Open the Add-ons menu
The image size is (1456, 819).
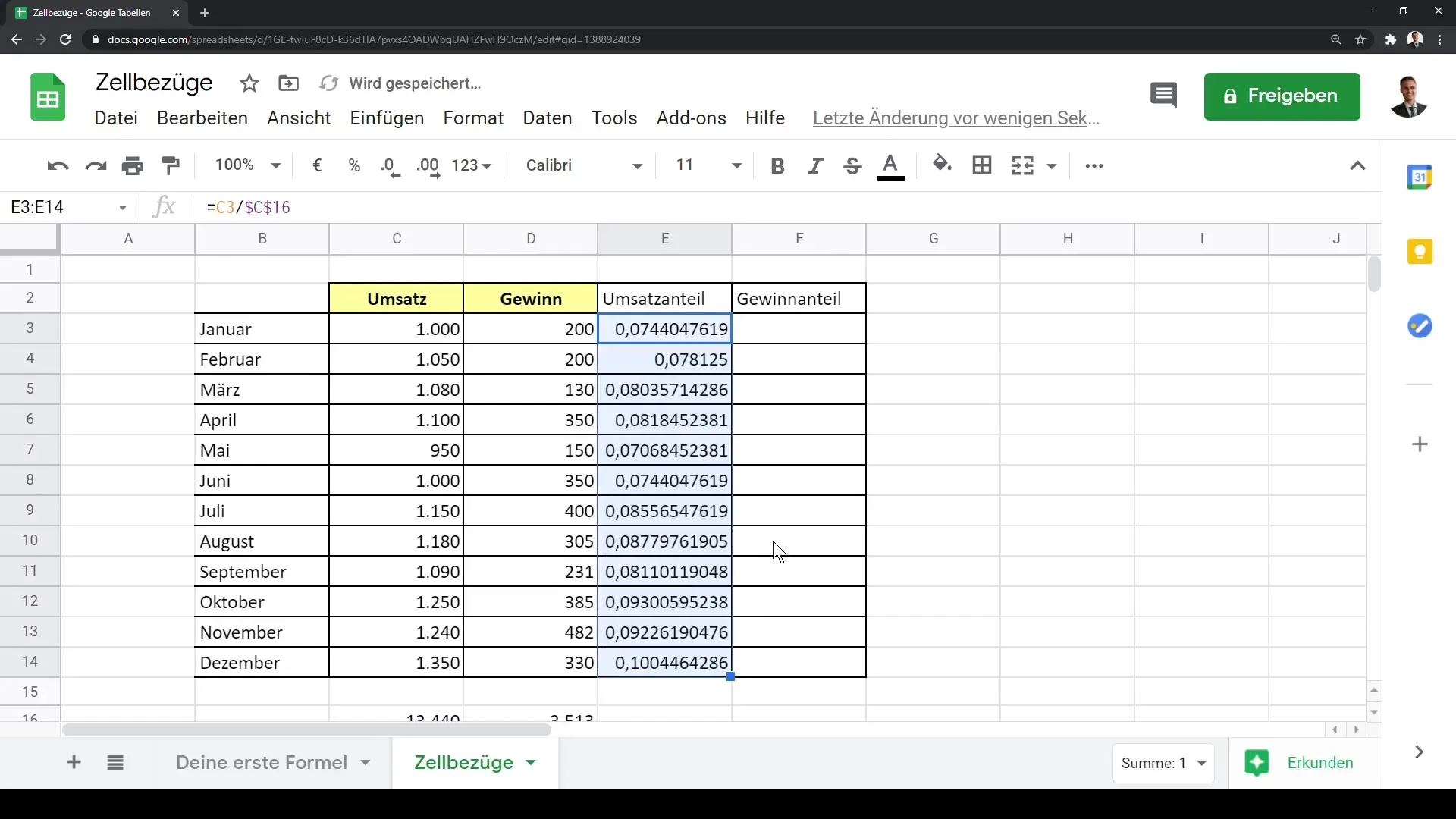click(691, 118)
